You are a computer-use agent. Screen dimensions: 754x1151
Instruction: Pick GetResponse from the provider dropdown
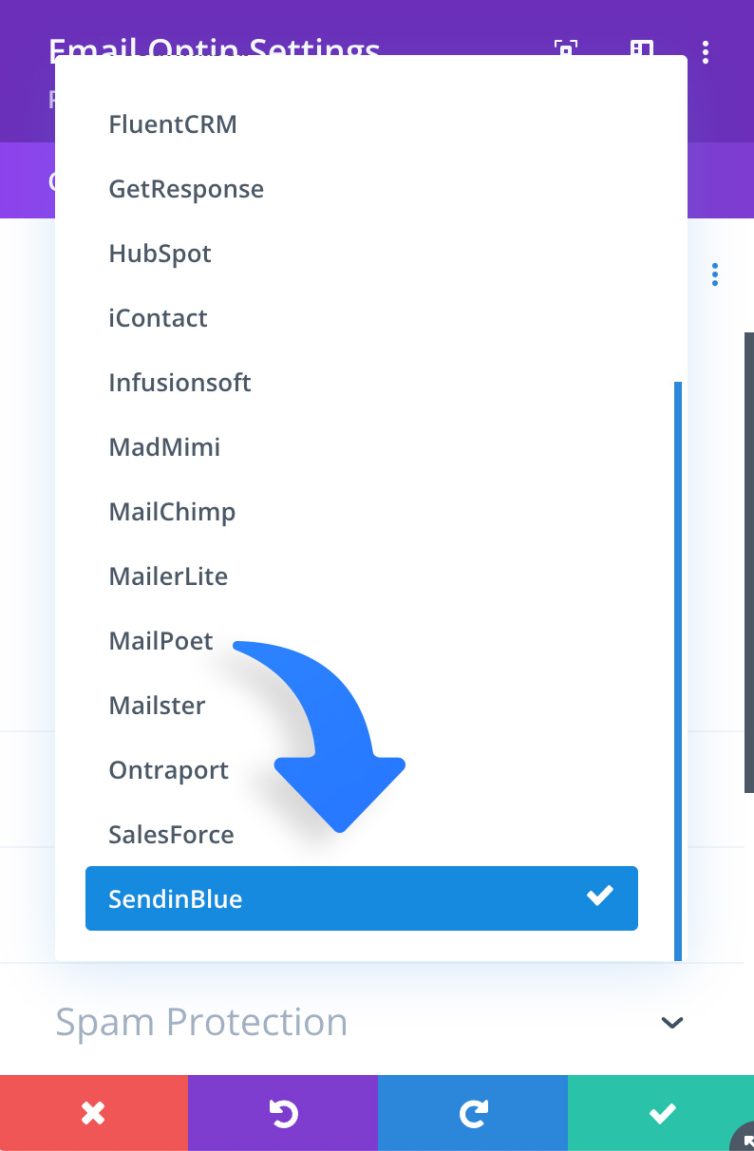186,188
